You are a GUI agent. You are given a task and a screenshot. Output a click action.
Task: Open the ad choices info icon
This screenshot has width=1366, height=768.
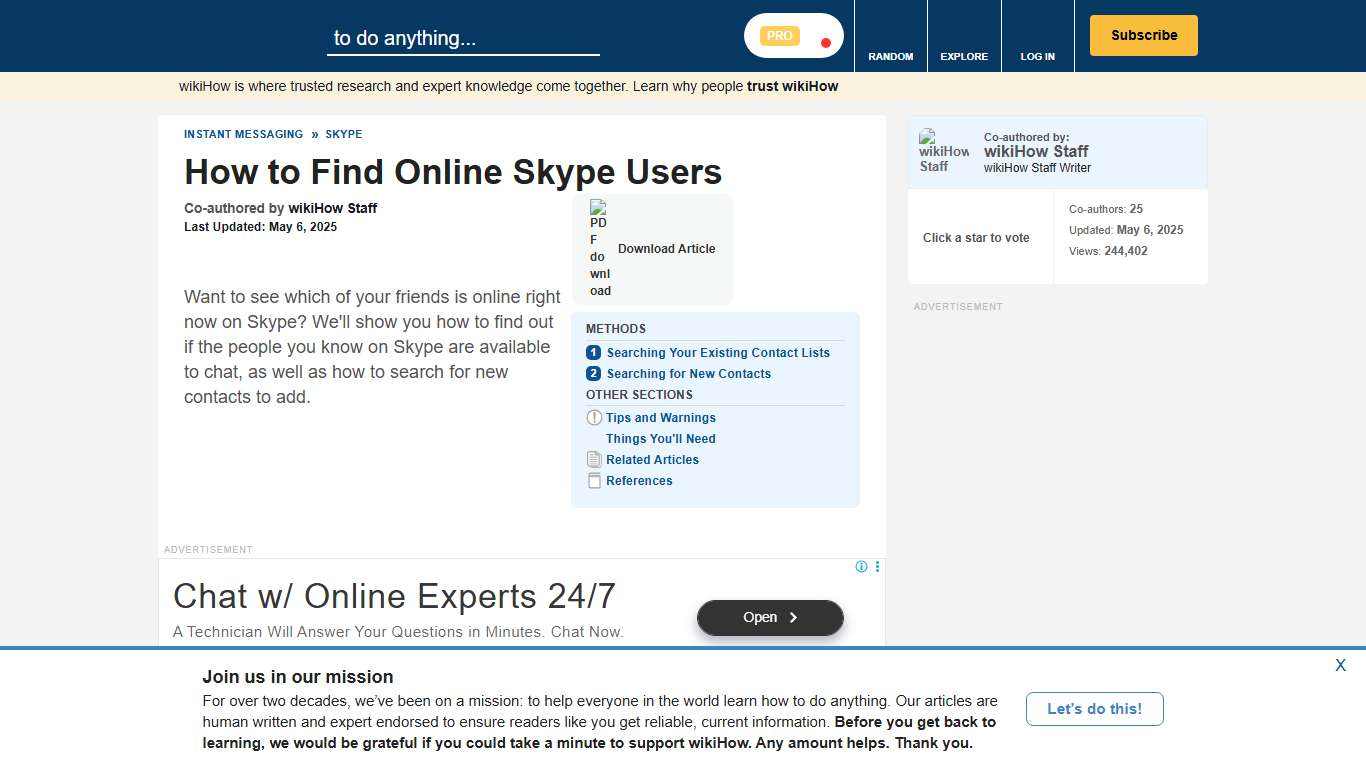click(x=861, y=566)
